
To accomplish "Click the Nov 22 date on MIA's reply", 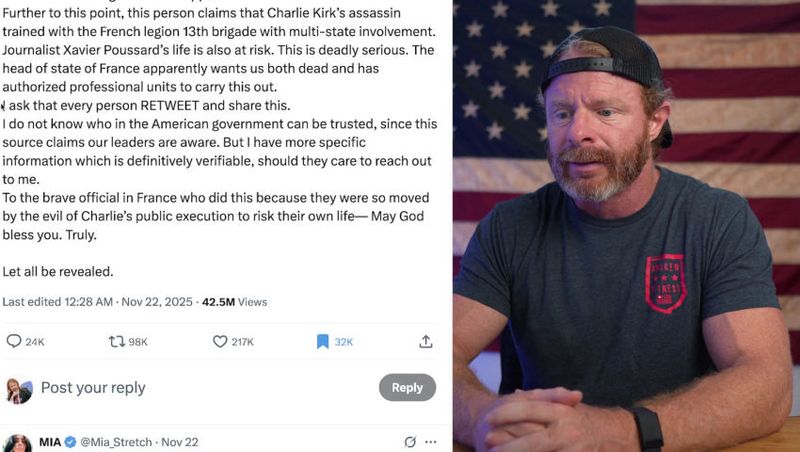I will (x=180, y=442).
